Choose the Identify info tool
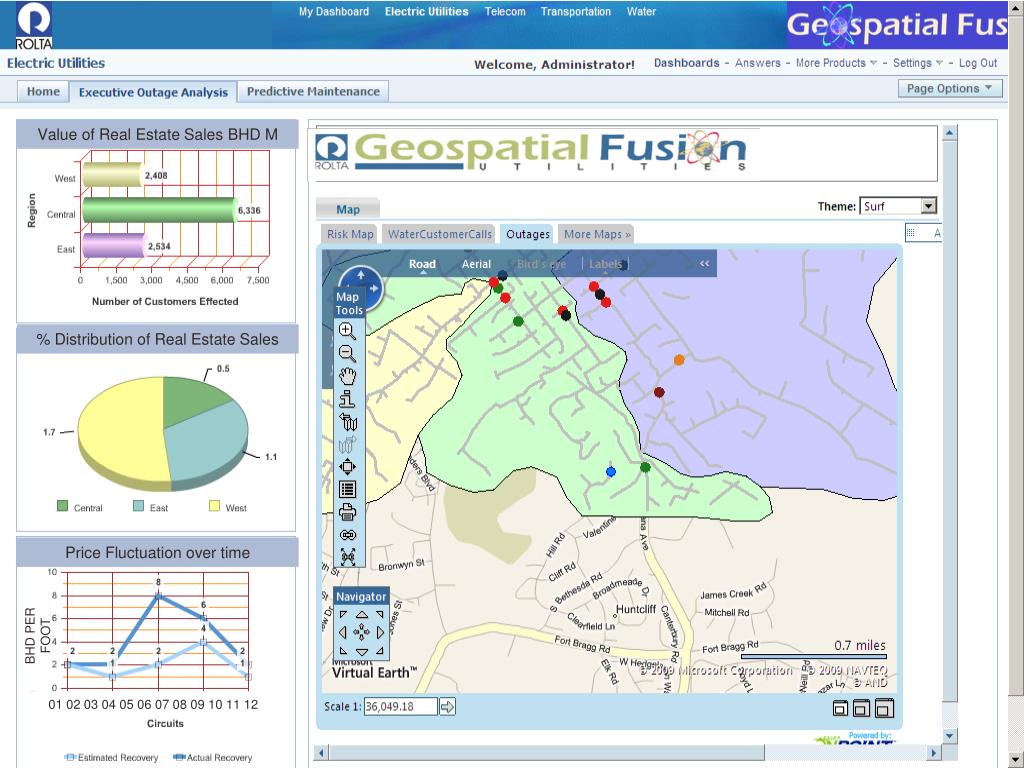Viewport: 1024px width, 768px height. click(x=347, y=399)
